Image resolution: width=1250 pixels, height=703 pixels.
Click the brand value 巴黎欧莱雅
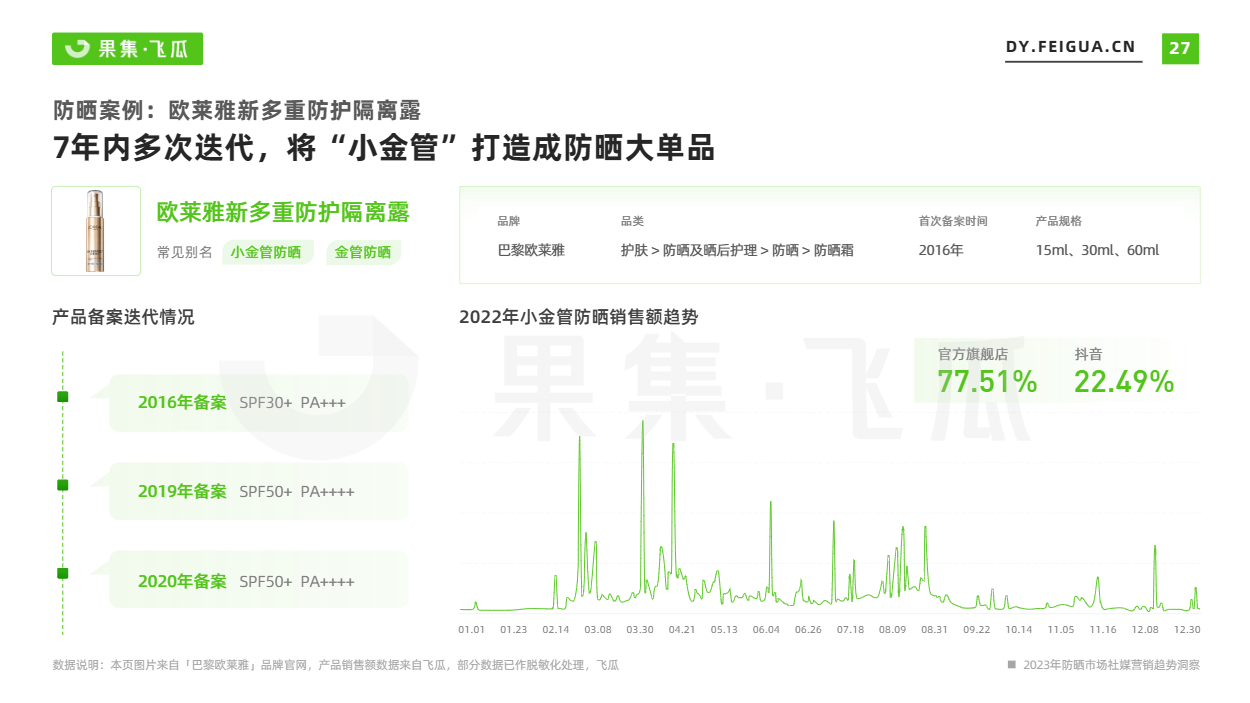click(x=531, y=250)
